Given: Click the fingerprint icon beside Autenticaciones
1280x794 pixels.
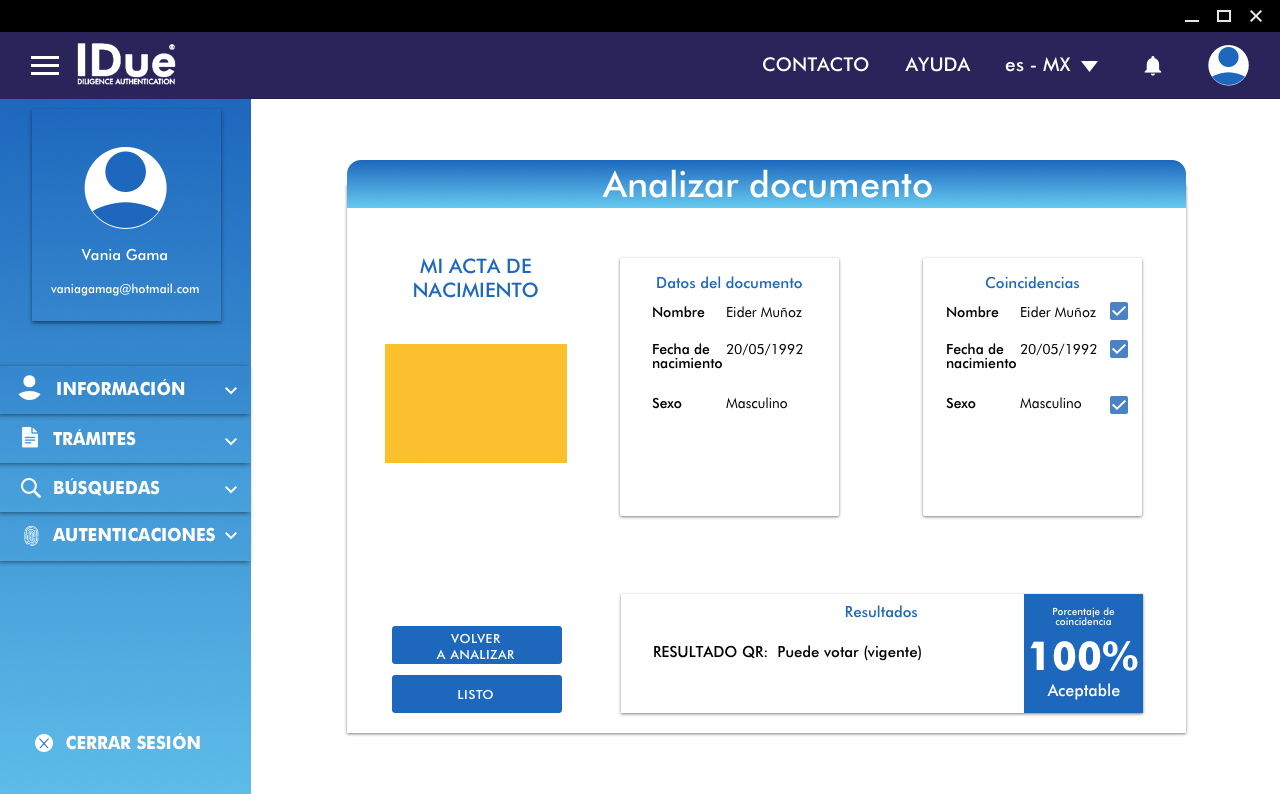Looking at the screenshot, I should tap(31, 536).
